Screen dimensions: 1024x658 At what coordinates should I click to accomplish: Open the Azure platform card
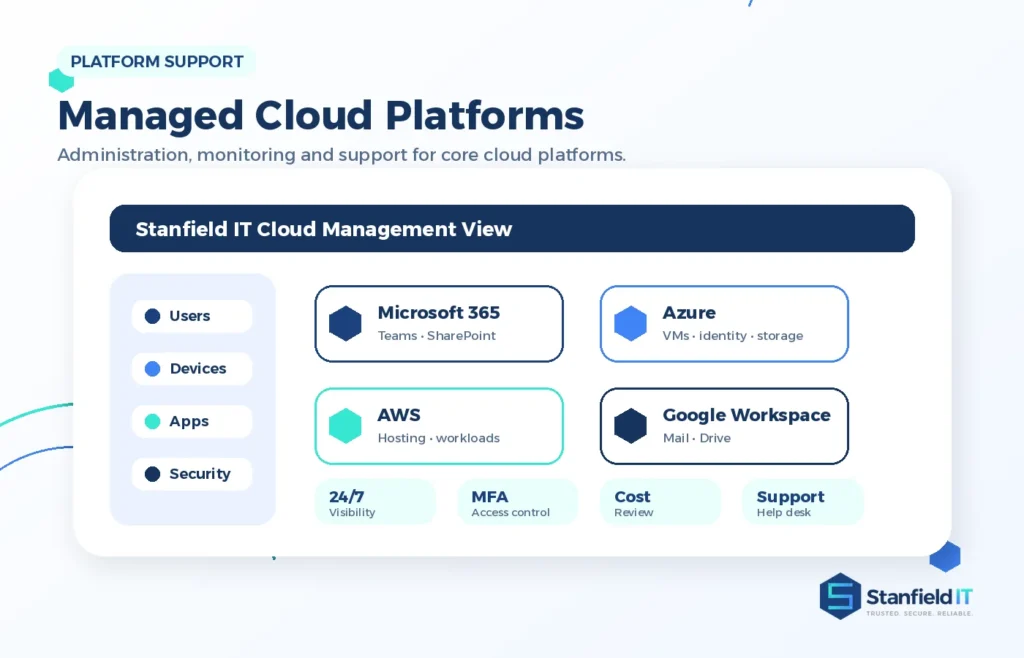tap(724, 324)
